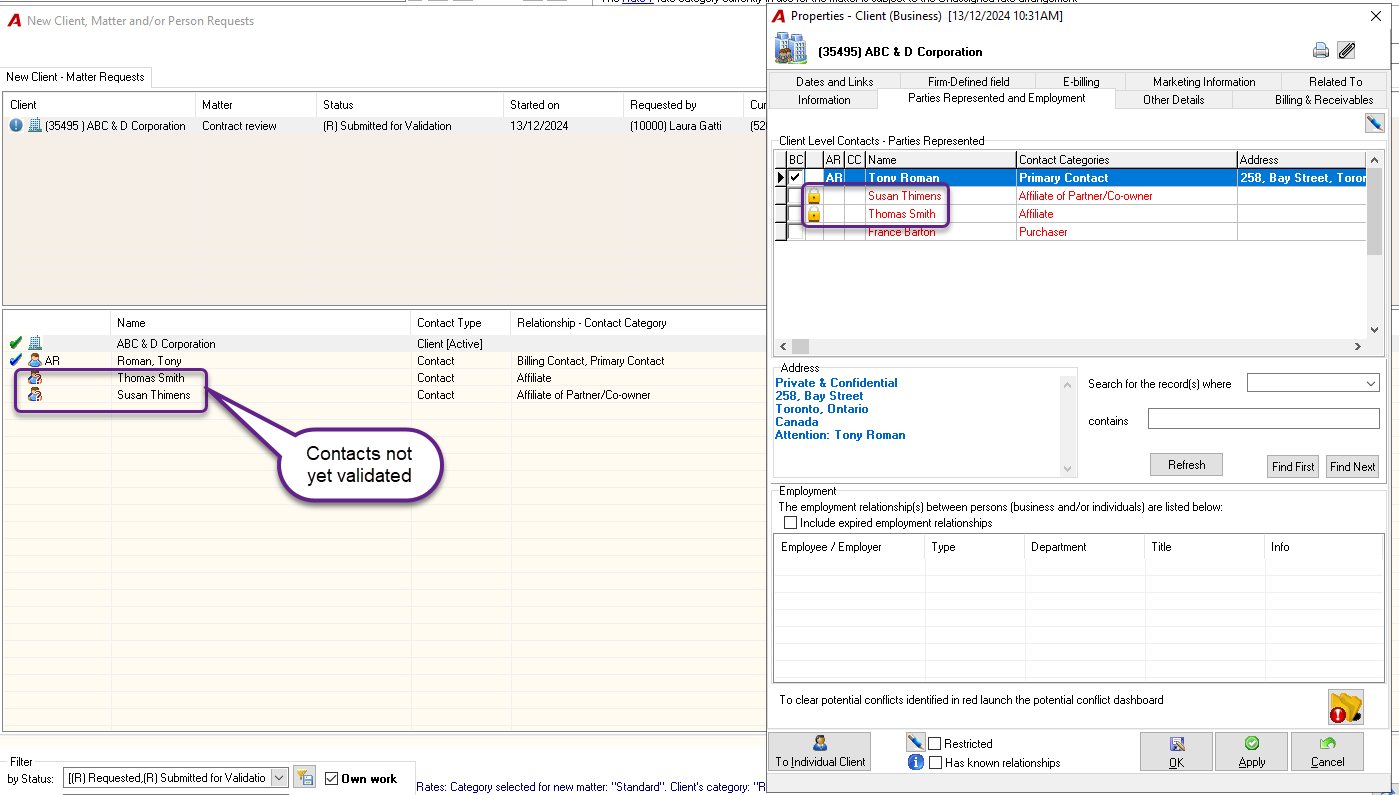Click the blue info icon near known relationships

(915, 762)
